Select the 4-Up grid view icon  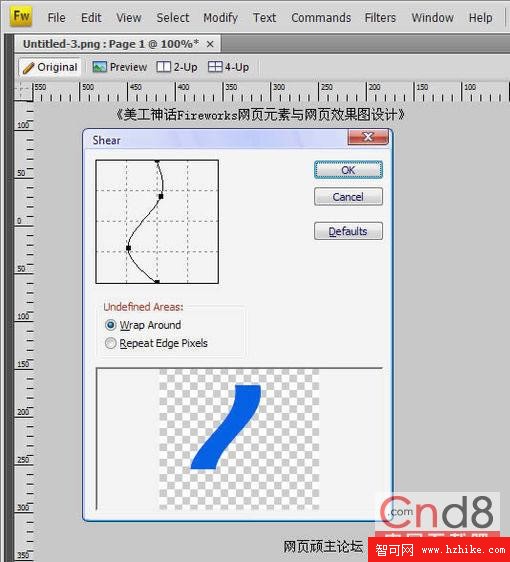(x=215, y=67)
